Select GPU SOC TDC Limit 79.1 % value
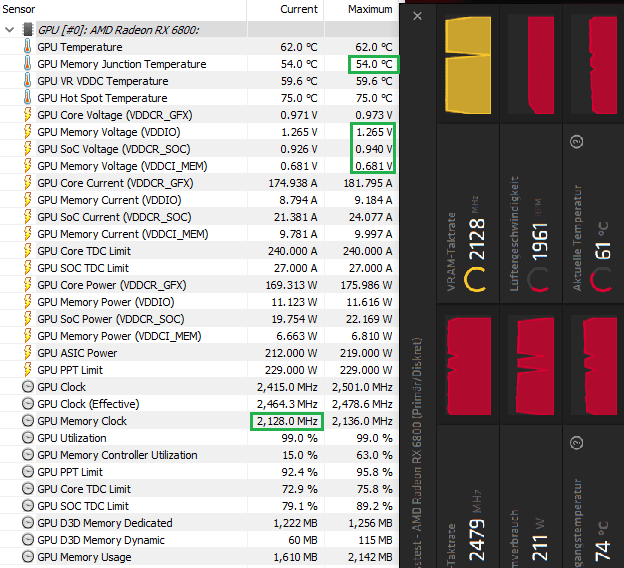This screenshot has height=568, width=624. tap(299, 506)
